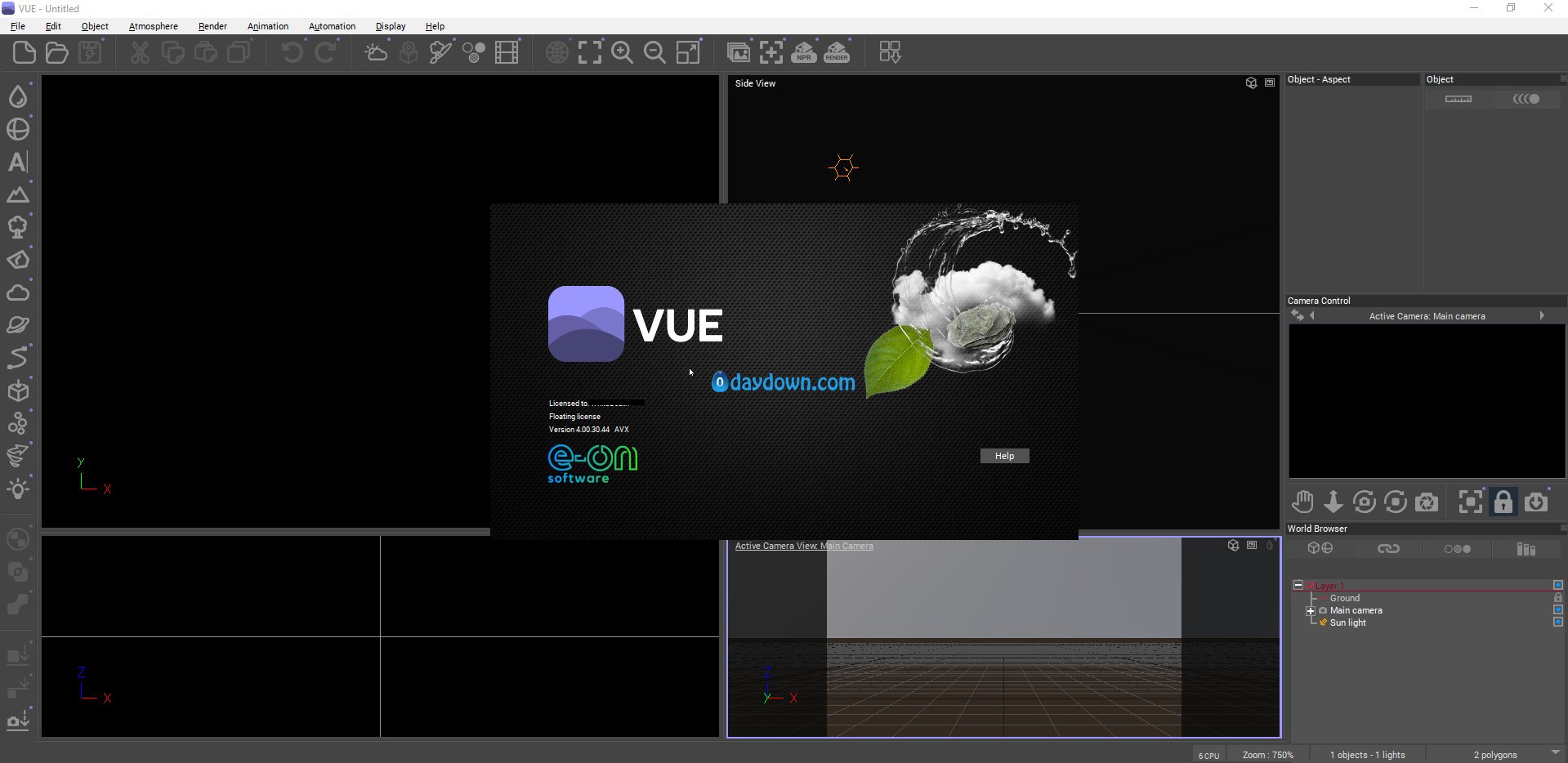
Task: Add a sphere primitive from sidebar
Action: click(18, 129)
